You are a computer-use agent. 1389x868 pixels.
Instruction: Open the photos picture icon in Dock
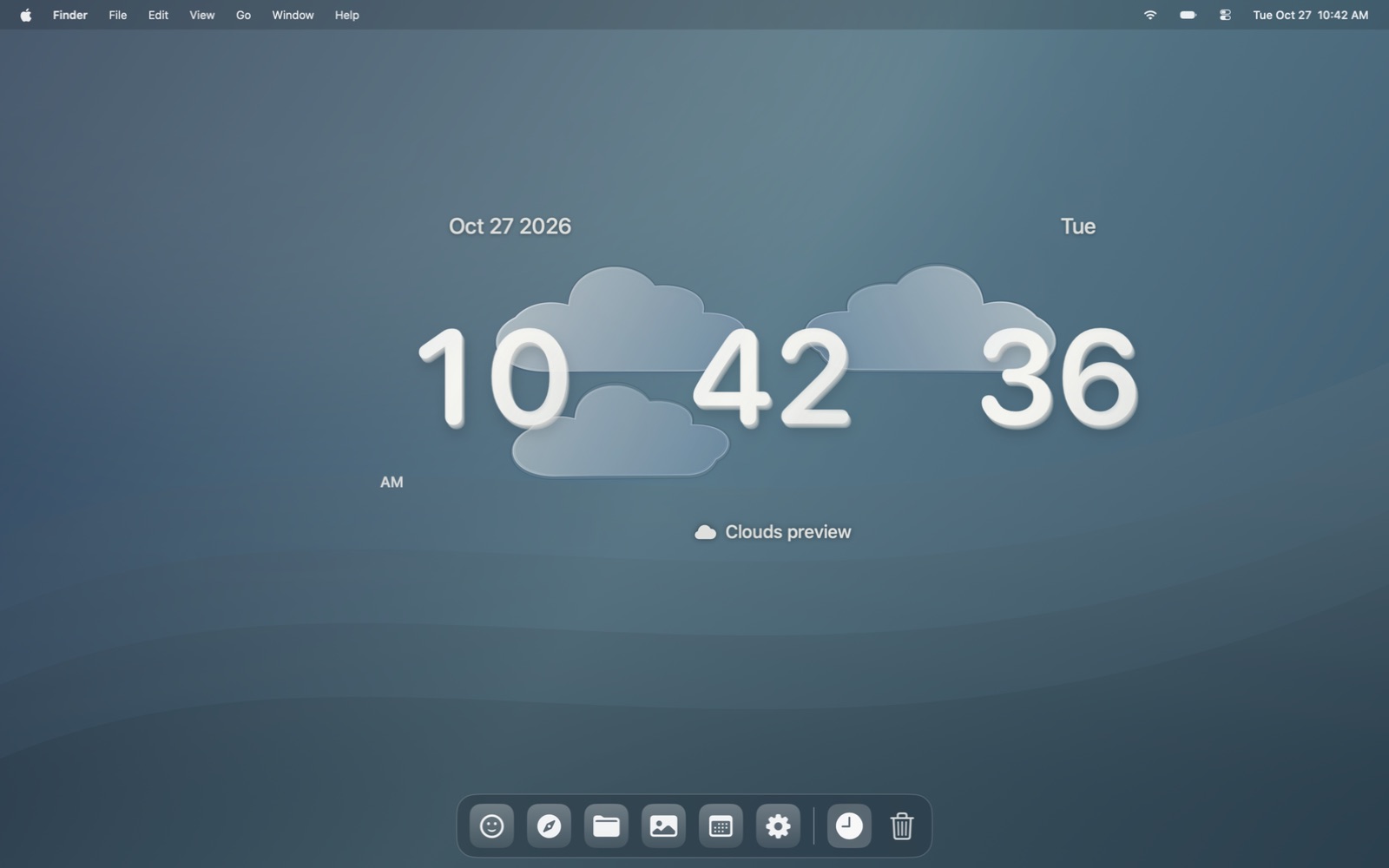[x=663, y=825]
